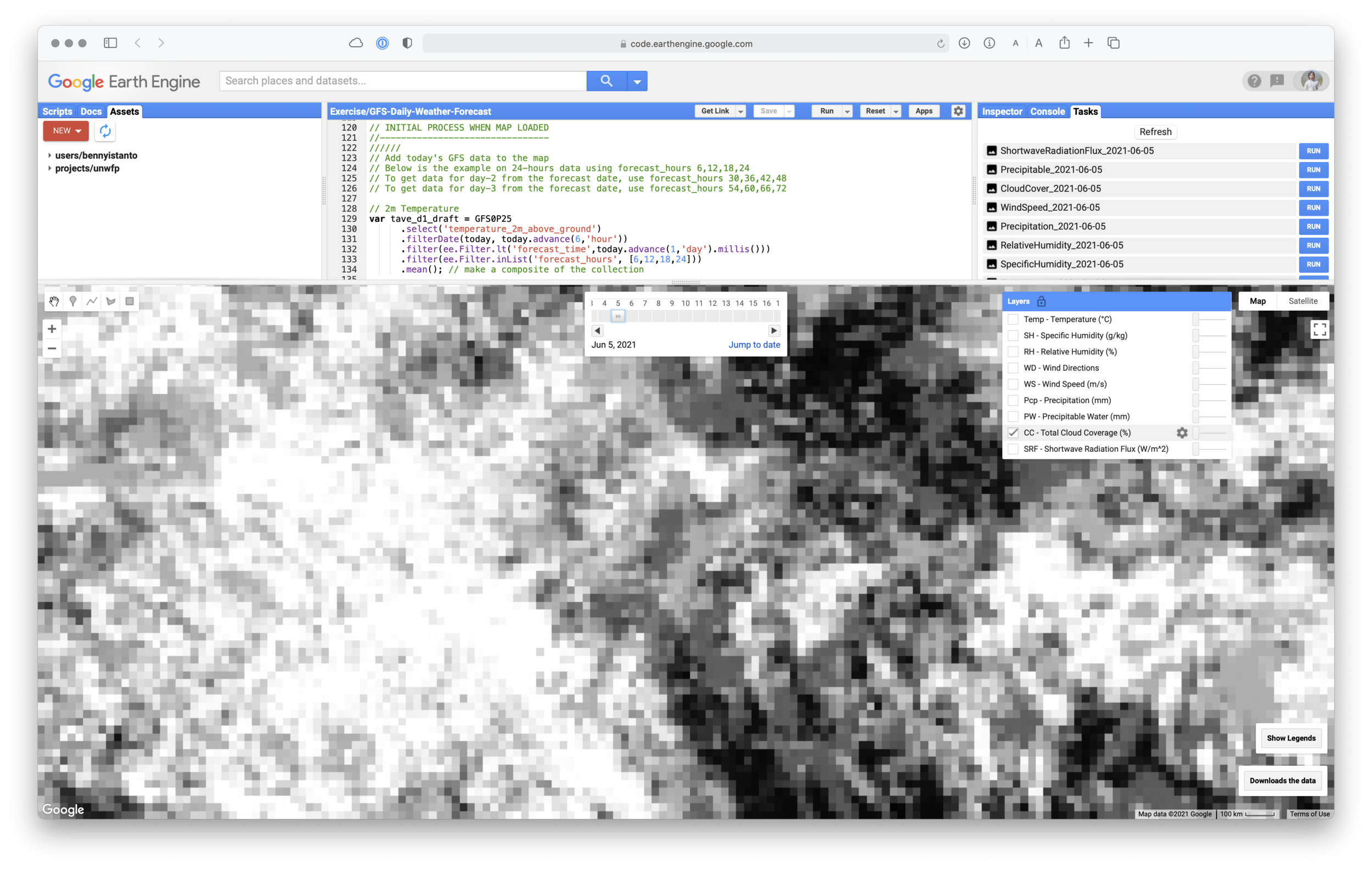This screenshot has height=869, width=1372.
Task: Open the Run button dropdown arrow
Action: [x=847, y=111]
